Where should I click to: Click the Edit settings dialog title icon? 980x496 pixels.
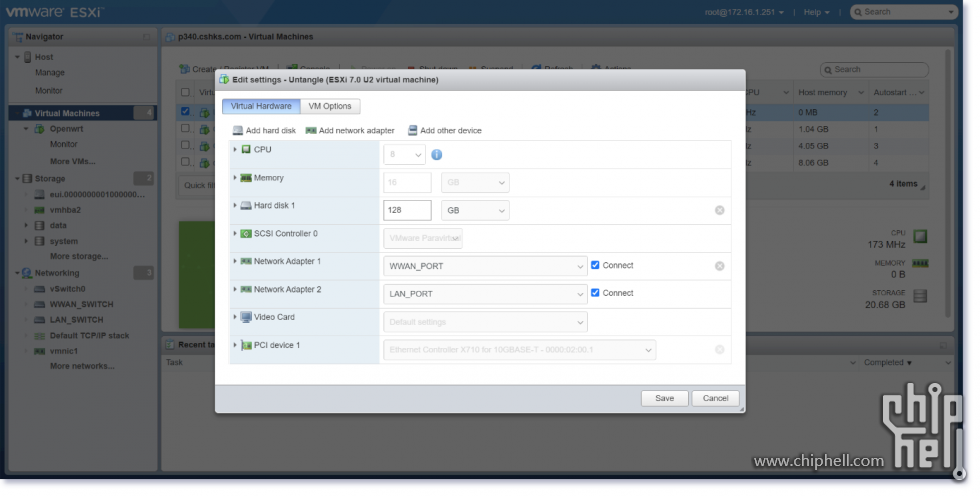pyautogui.click(x=224, y=79)
